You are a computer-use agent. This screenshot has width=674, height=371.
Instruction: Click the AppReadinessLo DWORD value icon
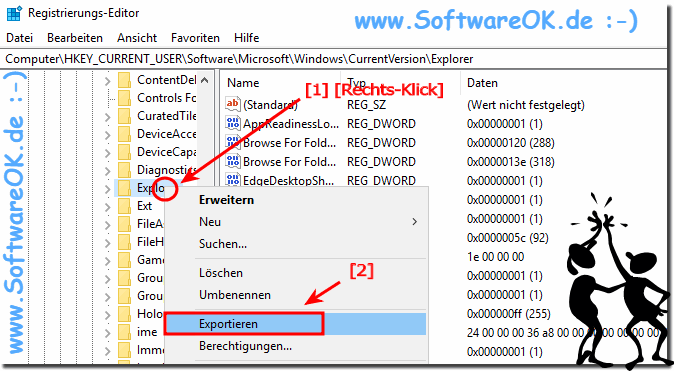coord(233,123)
